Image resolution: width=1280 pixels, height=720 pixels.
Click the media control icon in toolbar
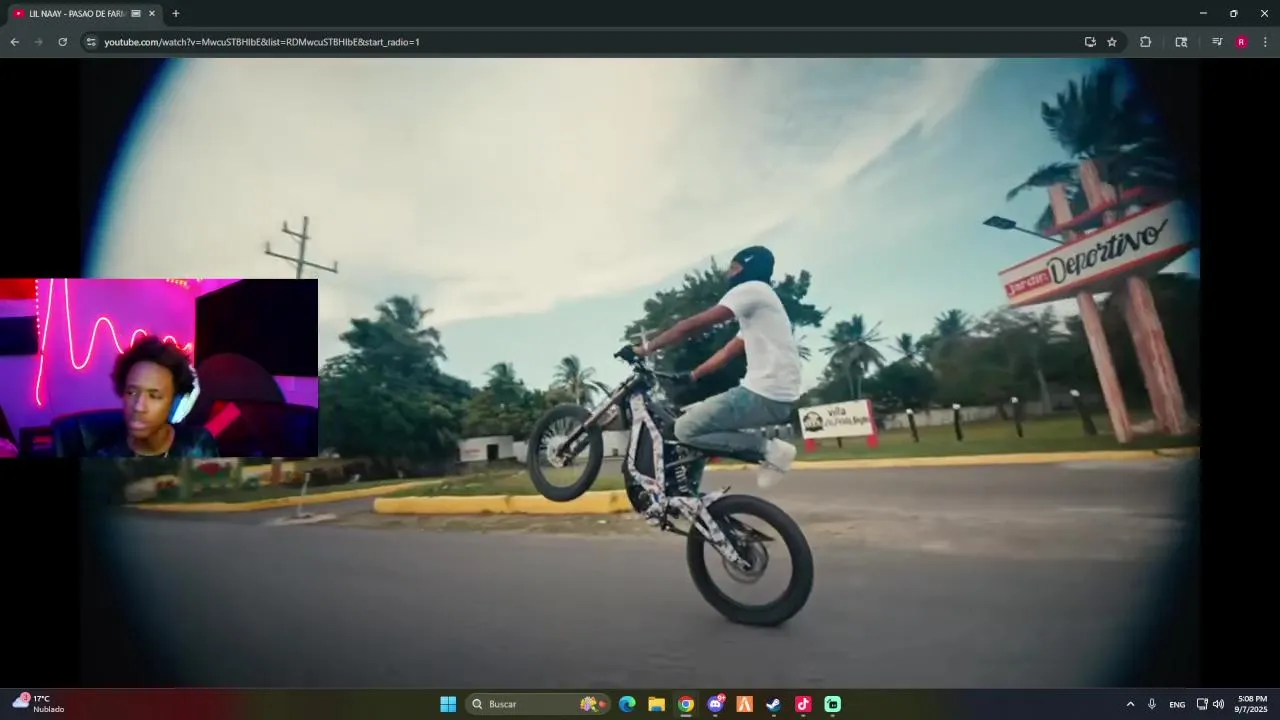[x=1217, y=42]
